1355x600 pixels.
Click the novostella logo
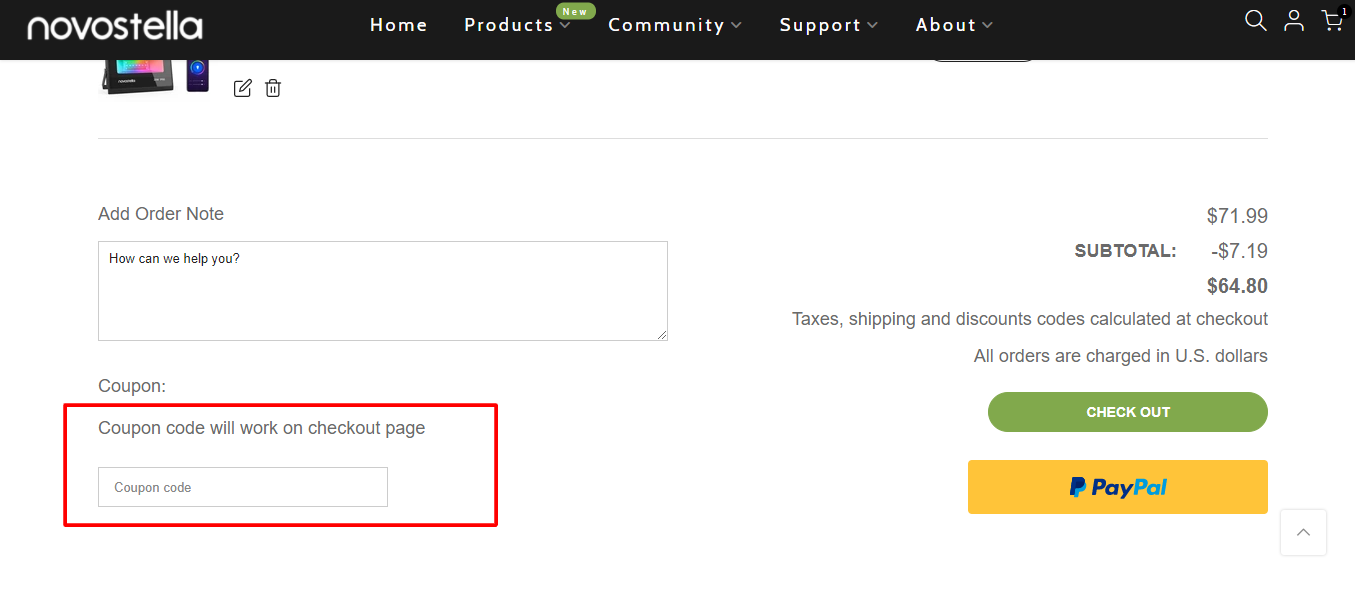[115, 26]
